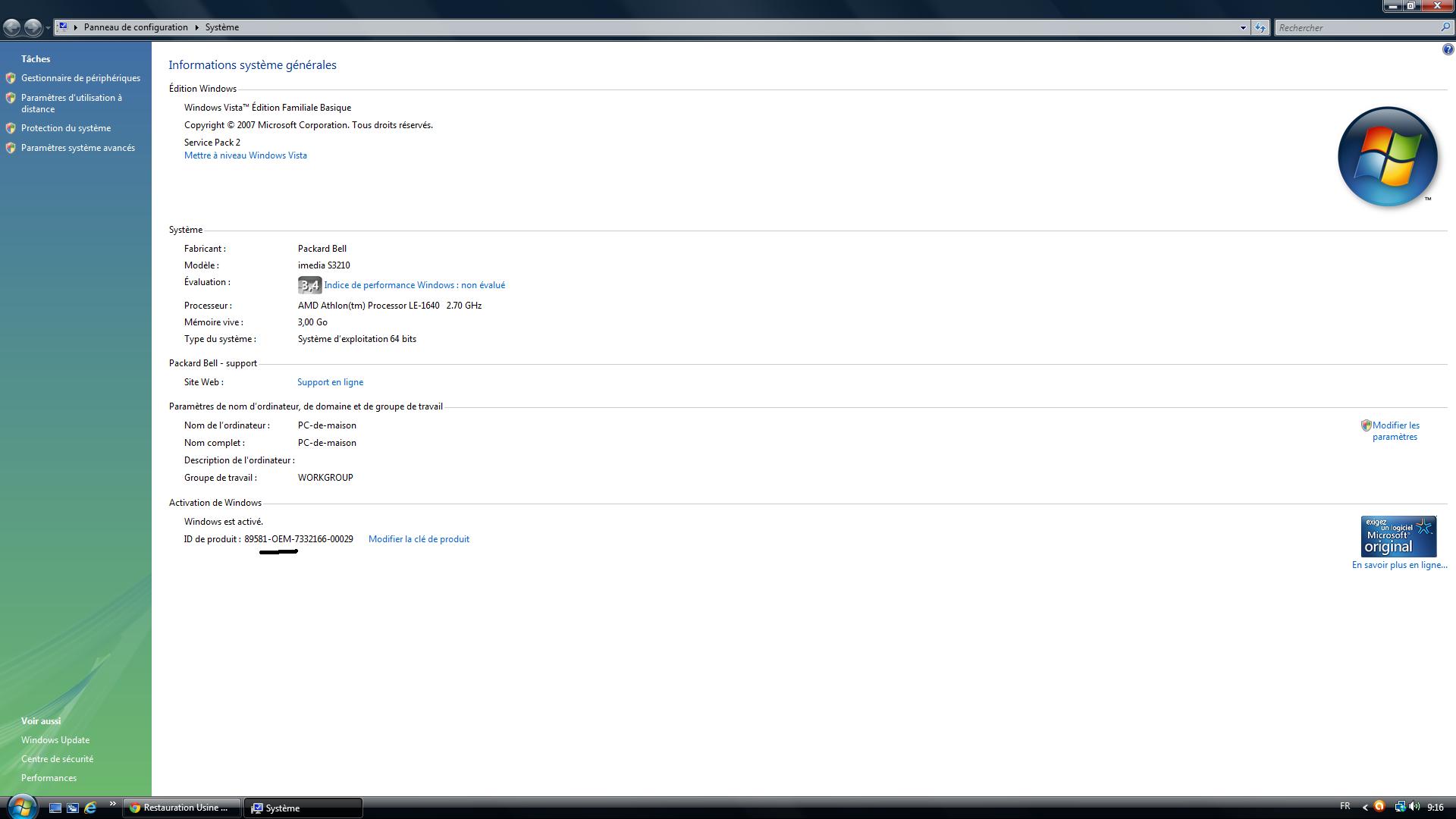The width and height of the screenshot is (1456, 819).
Task: Click WORKGROUP workgroup value
Action: tap(325, 478)
